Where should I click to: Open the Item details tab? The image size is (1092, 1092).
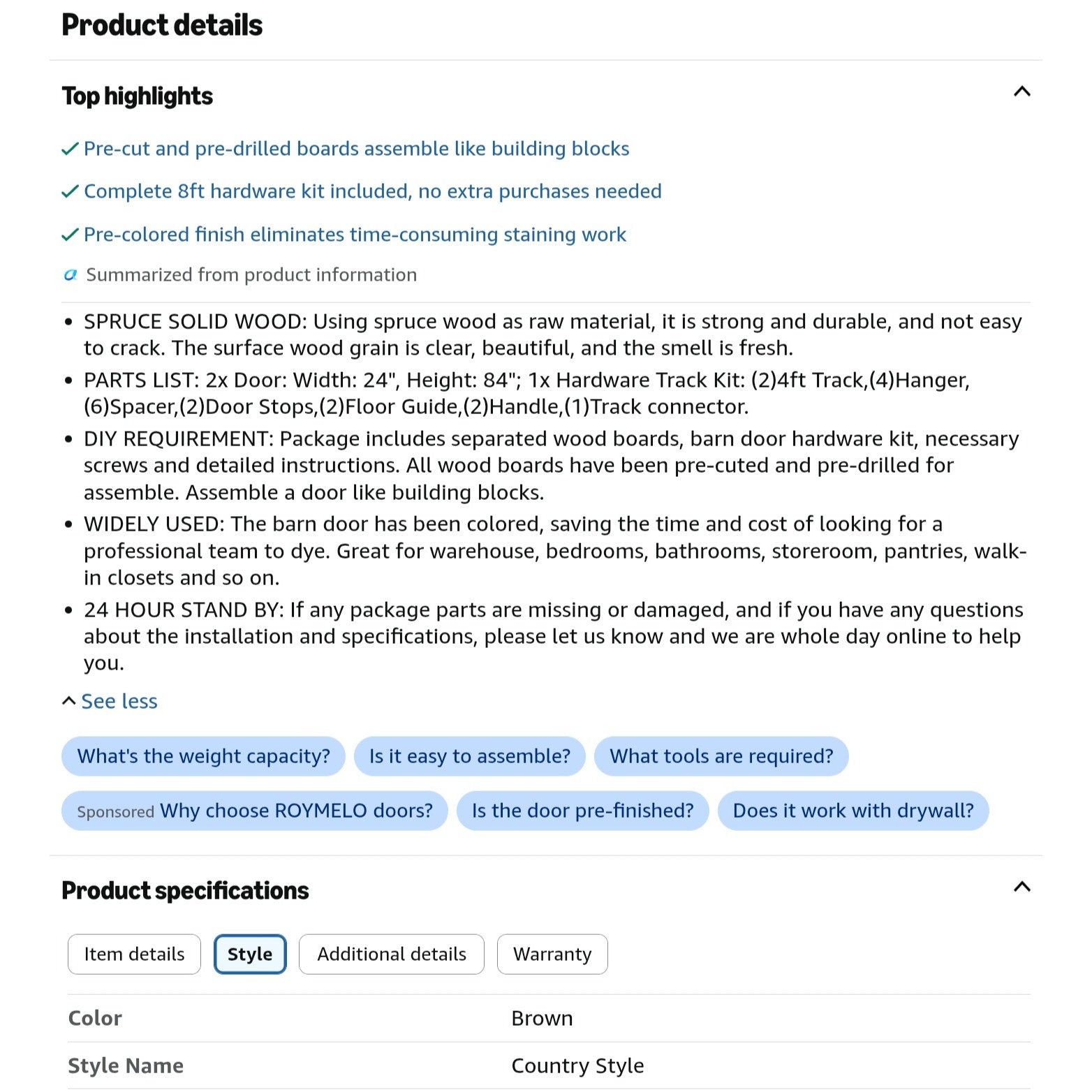134,954
